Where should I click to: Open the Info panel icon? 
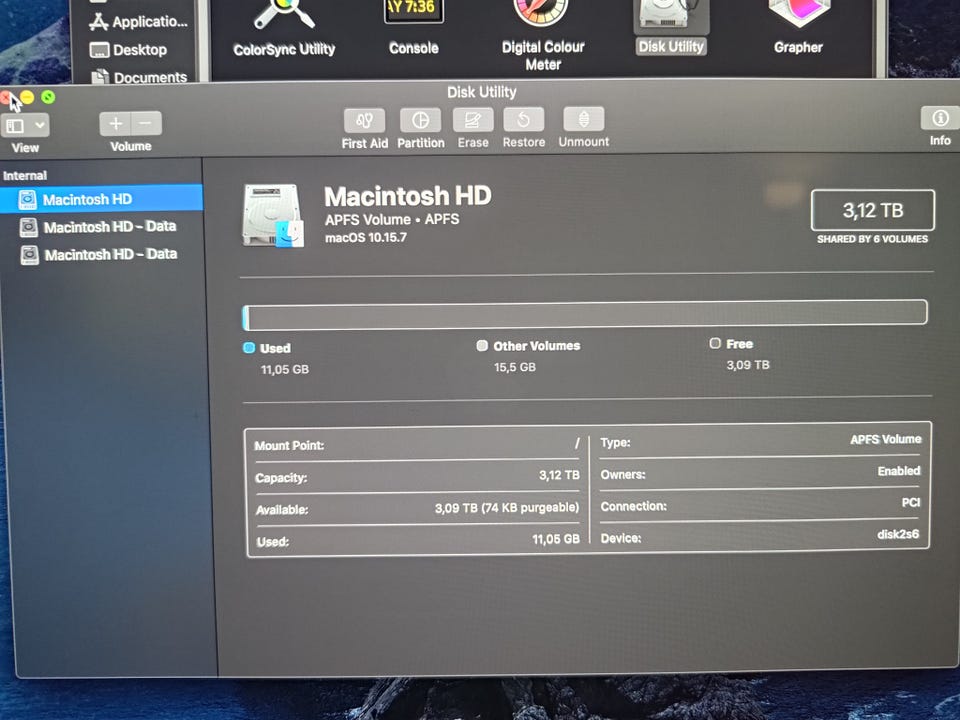pyautogui.click(x=940, y=118)
